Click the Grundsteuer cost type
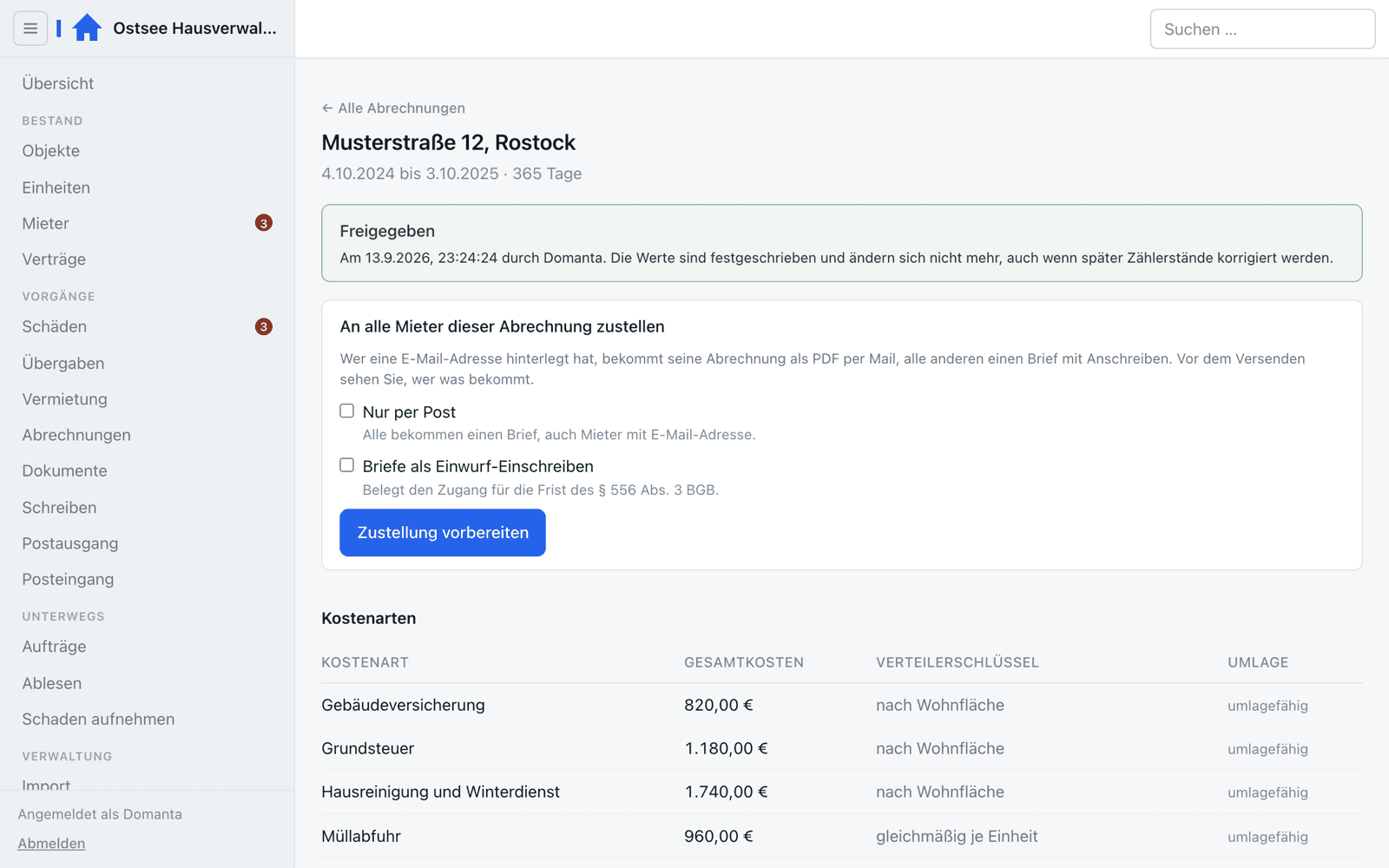Image resolution: width=1389 pixels, height=868 pixels. [368, 748]
